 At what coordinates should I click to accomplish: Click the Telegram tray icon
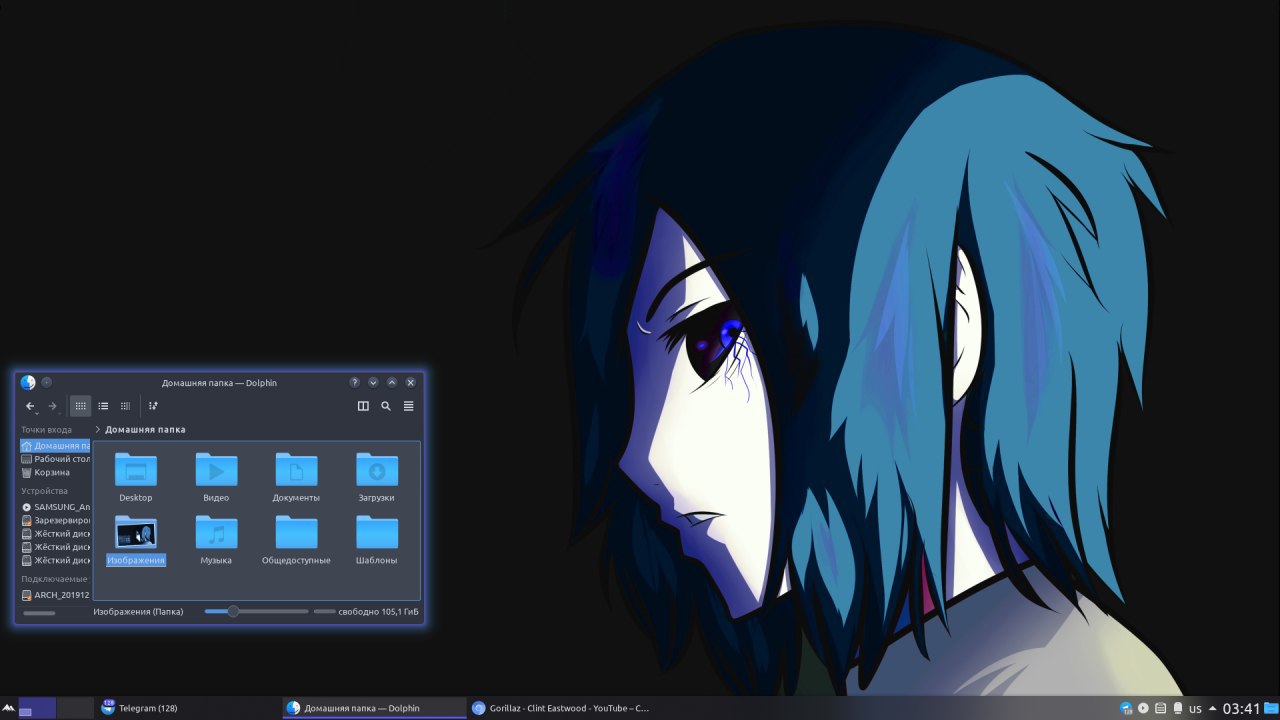click(x=1126, y=708)
